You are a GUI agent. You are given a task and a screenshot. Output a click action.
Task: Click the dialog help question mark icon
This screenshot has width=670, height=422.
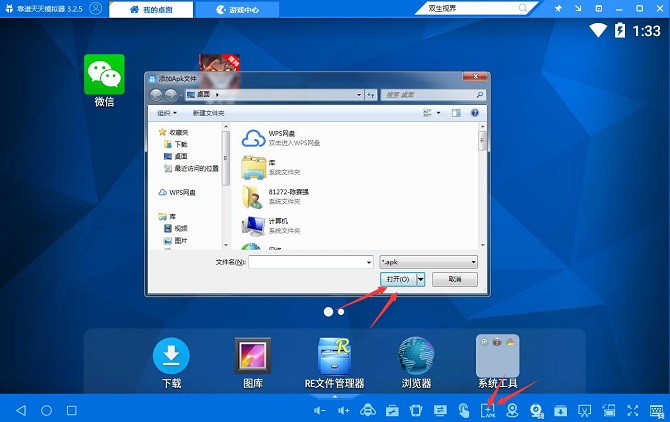coord(474,113)
